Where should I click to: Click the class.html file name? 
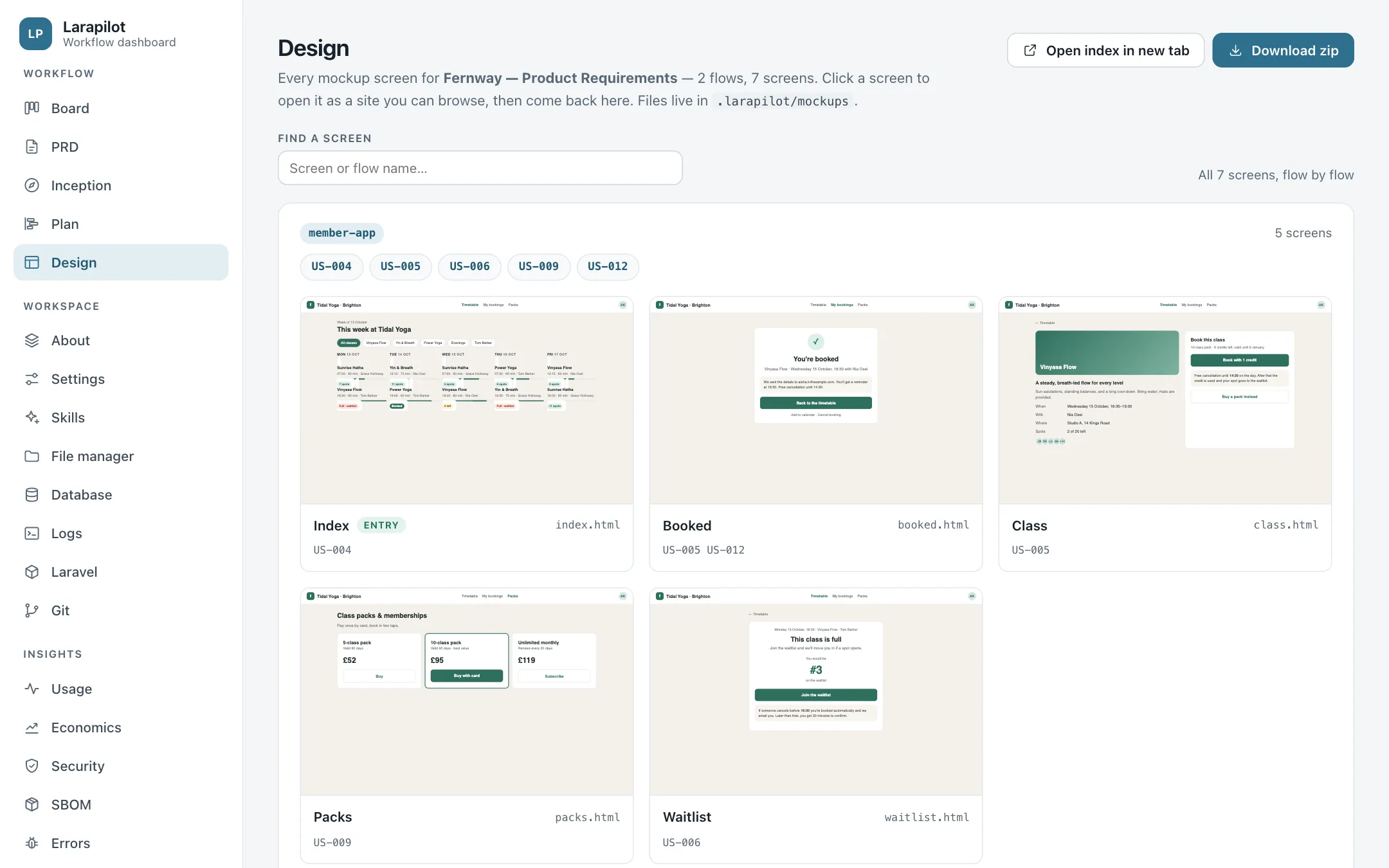tap(1286, 525)
